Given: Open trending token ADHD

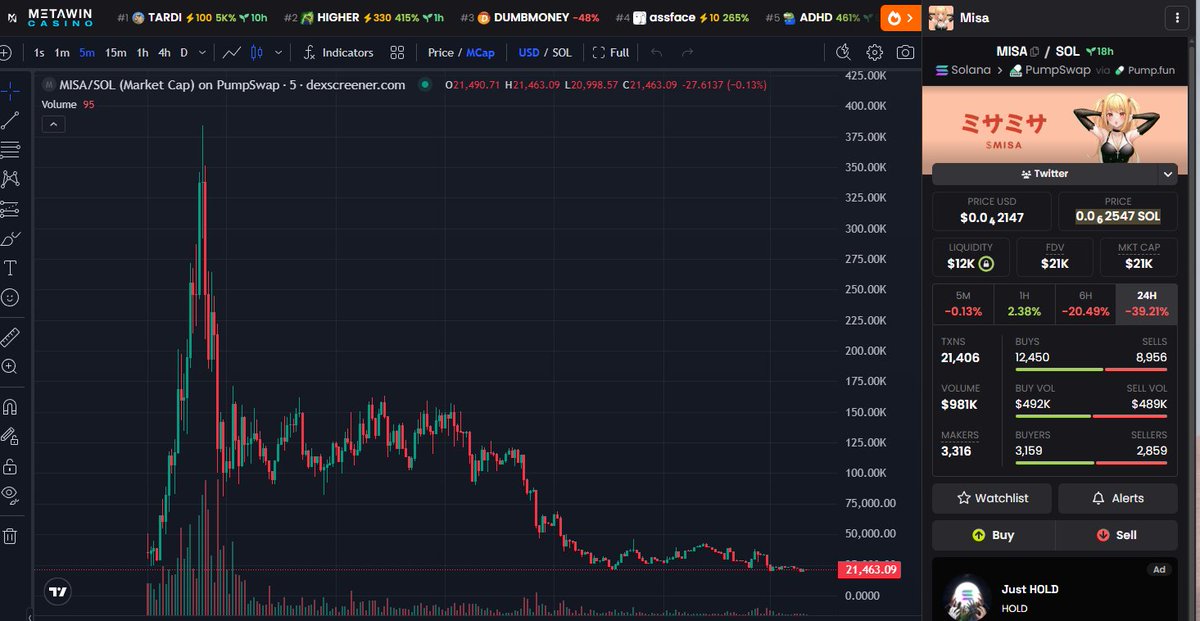Looking at the screenshot, I should pyautogui.click(x=819, y=18).
